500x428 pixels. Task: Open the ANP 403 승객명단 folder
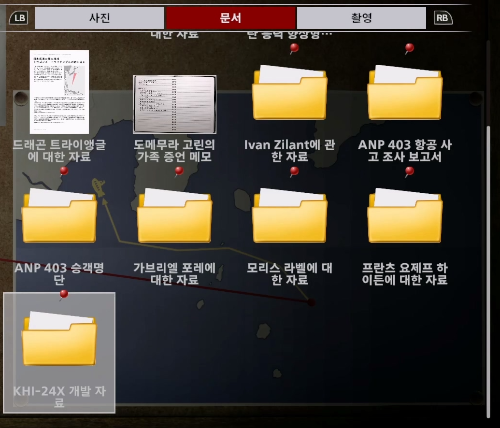pyautogui.click(x=59, y=215)
